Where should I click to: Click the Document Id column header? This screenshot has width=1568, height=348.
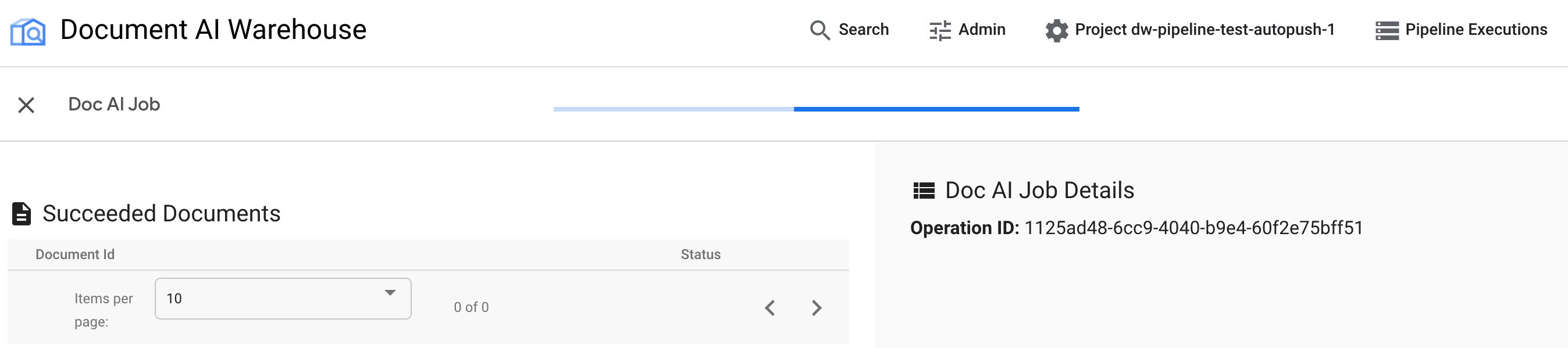coord(75,254)
